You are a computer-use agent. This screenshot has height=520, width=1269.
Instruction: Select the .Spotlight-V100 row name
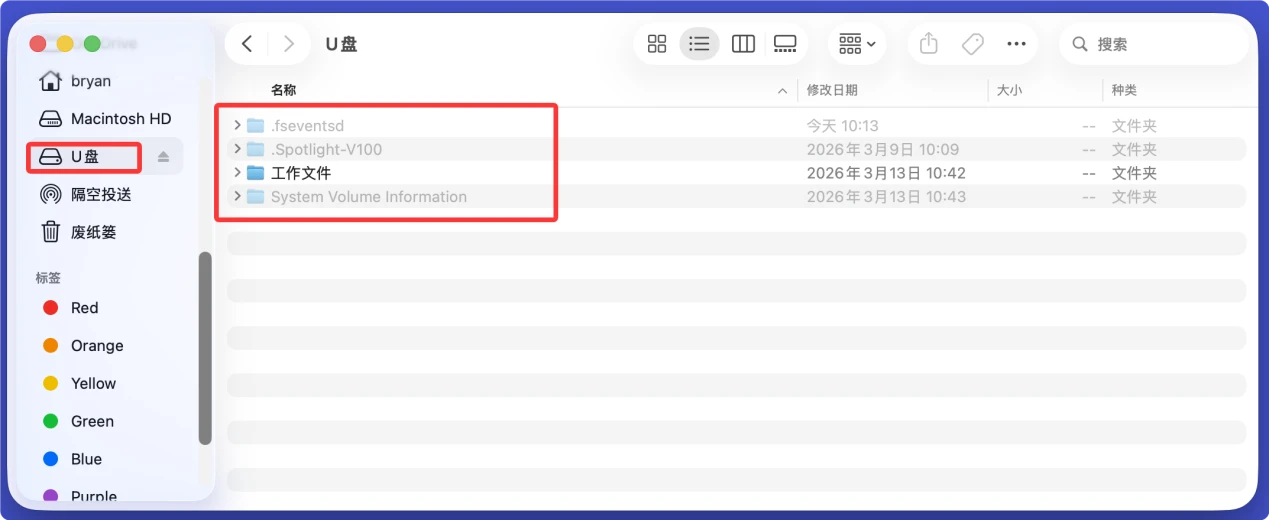pyautogui.click(x=327, y=150)
